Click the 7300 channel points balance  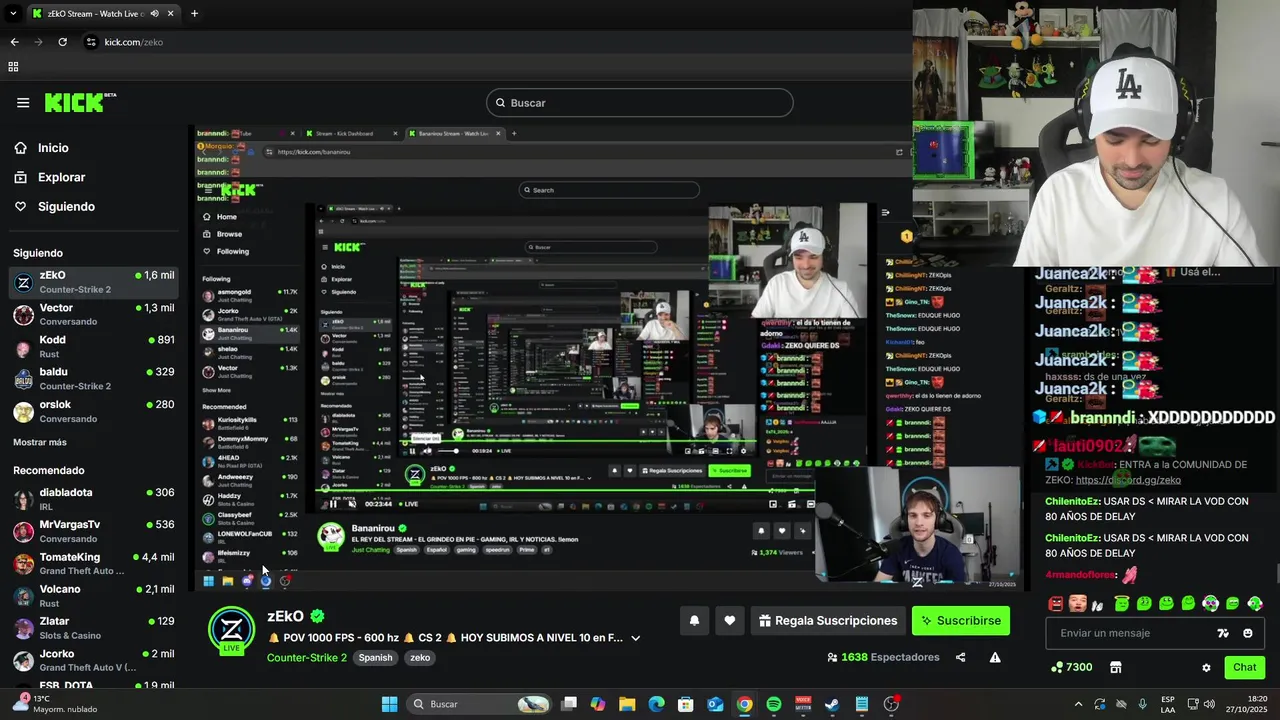click(1071, 667)
